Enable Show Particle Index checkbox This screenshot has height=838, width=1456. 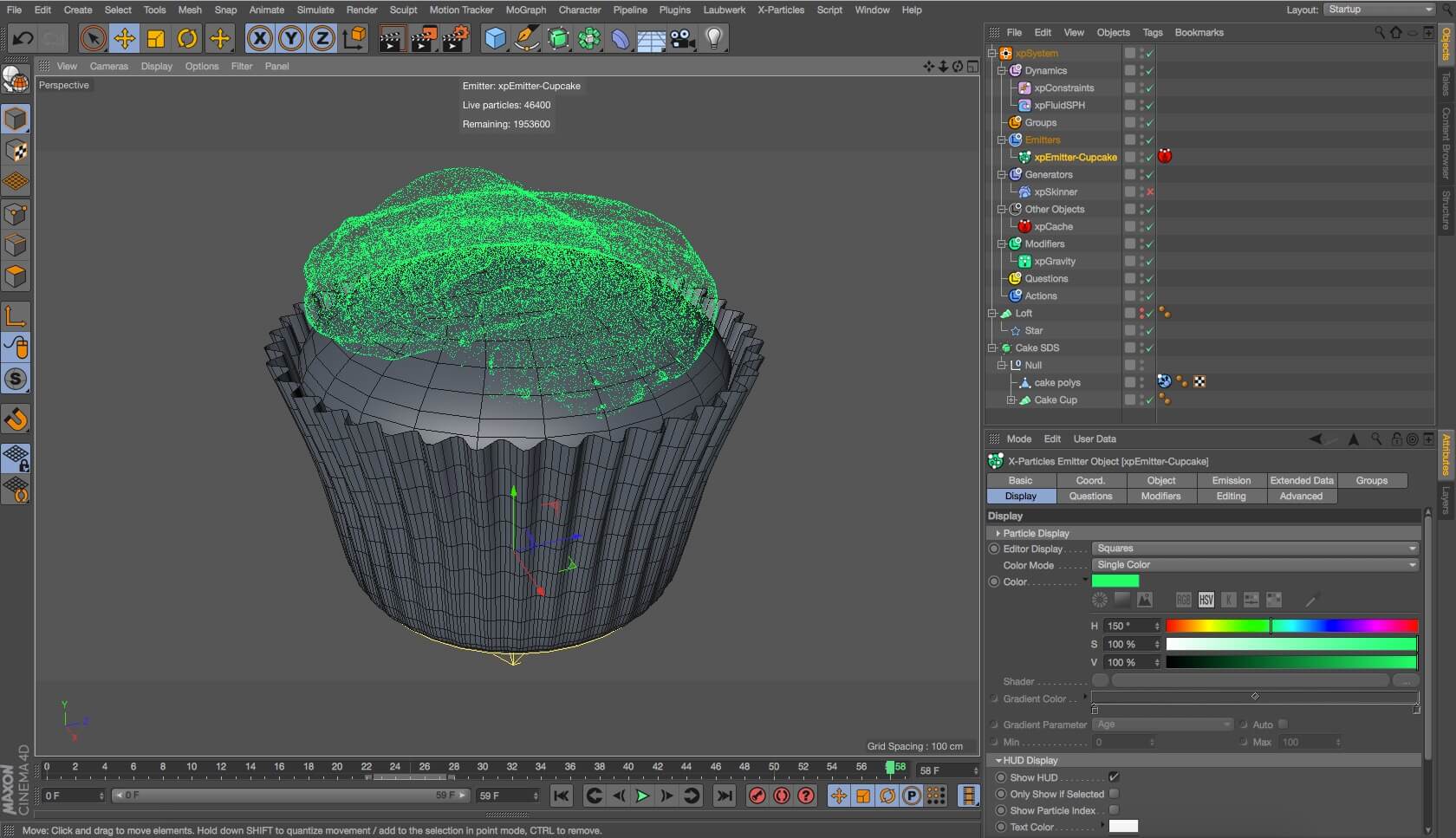click(x=1114, y=810)
